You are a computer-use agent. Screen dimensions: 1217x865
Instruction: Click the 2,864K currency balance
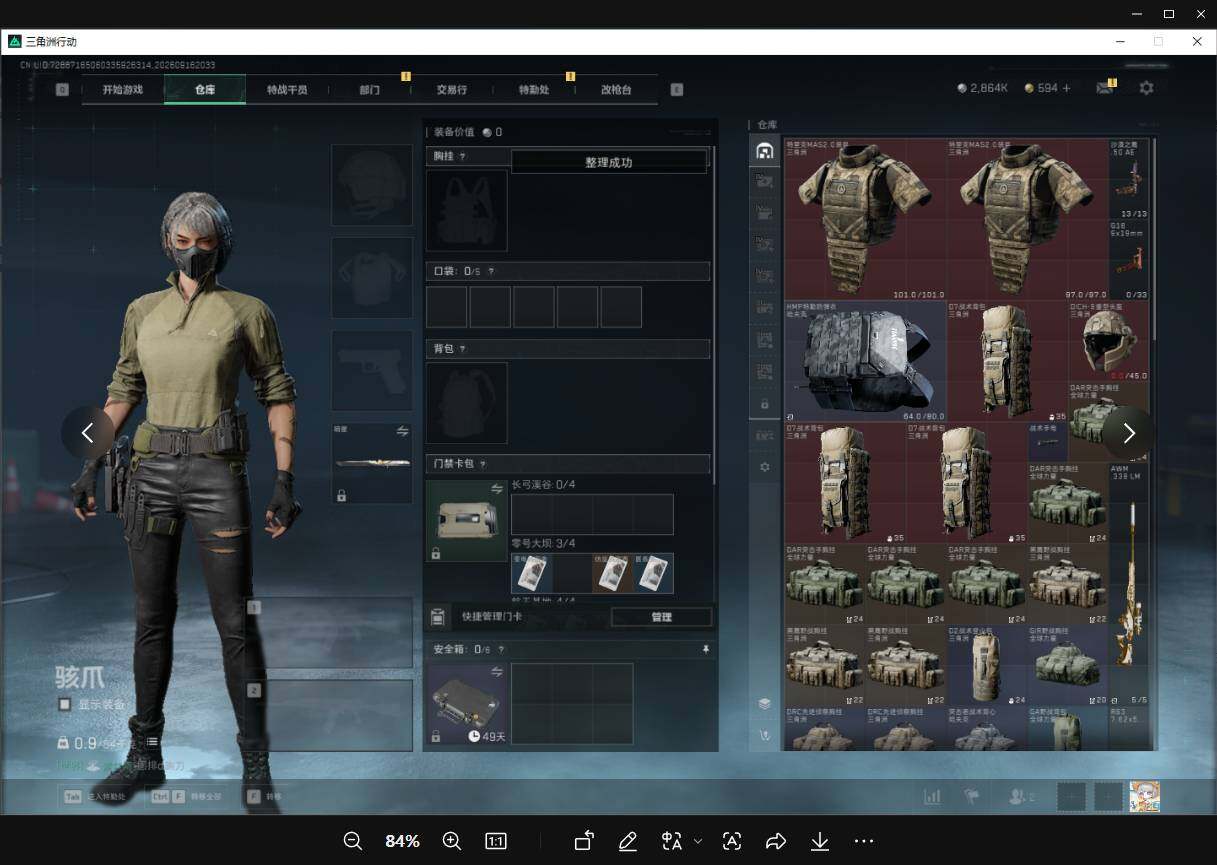tap(982, 88)
